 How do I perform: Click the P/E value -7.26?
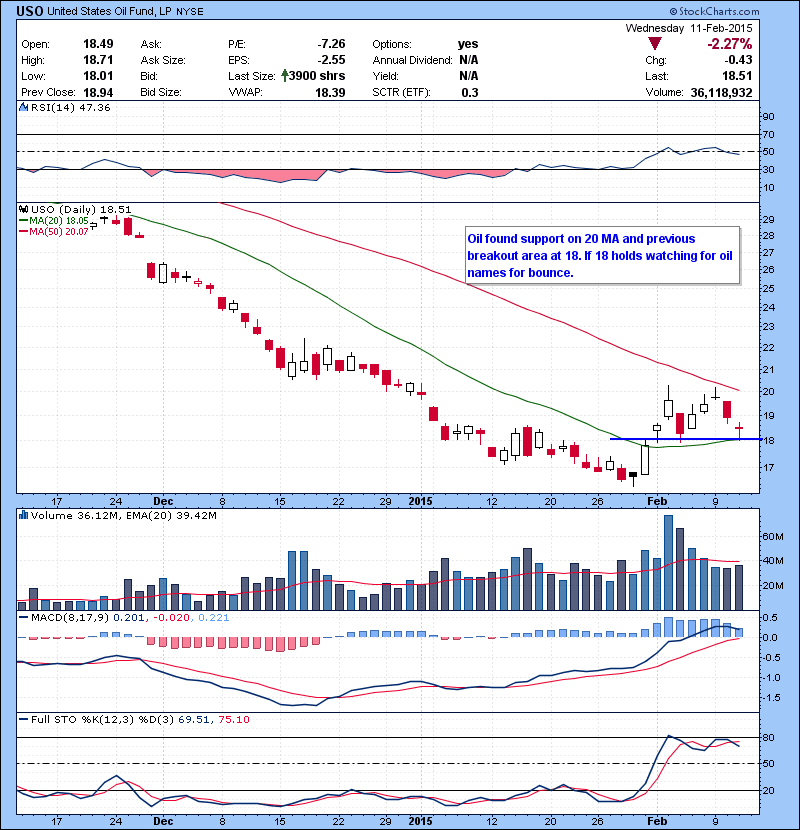pyautogui.click(x=331, y=44)
